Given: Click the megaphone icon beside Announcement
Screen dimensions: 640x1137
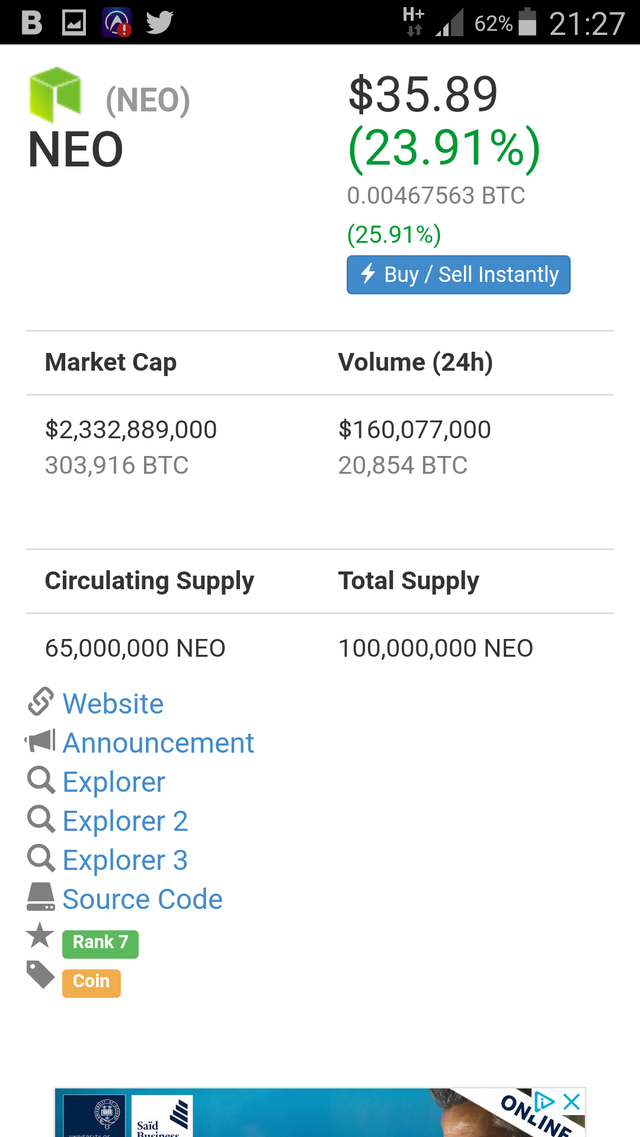Looking at the screenshot, I should [40, 741].
